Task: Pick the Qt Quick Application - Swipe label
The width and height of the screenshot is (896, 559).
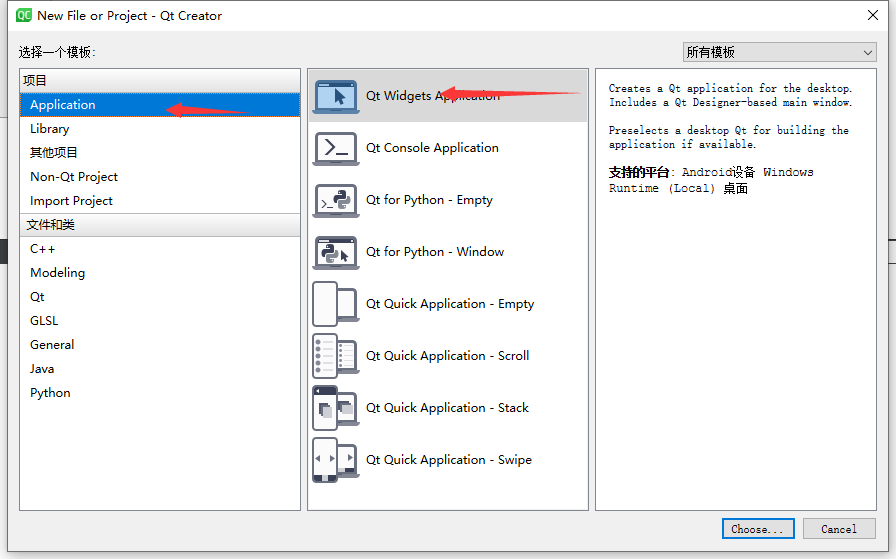Action: 449,460
